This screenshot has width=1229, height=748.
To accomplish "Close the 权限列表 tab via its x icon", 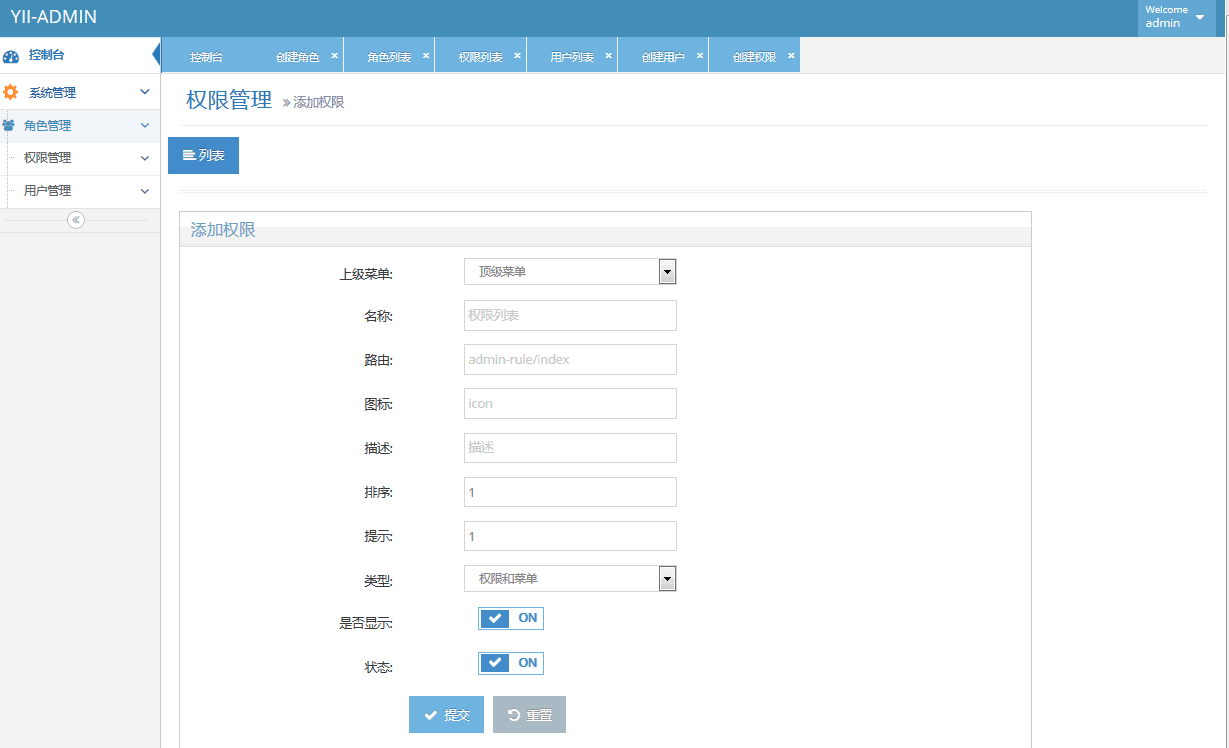I will point(517,56).
